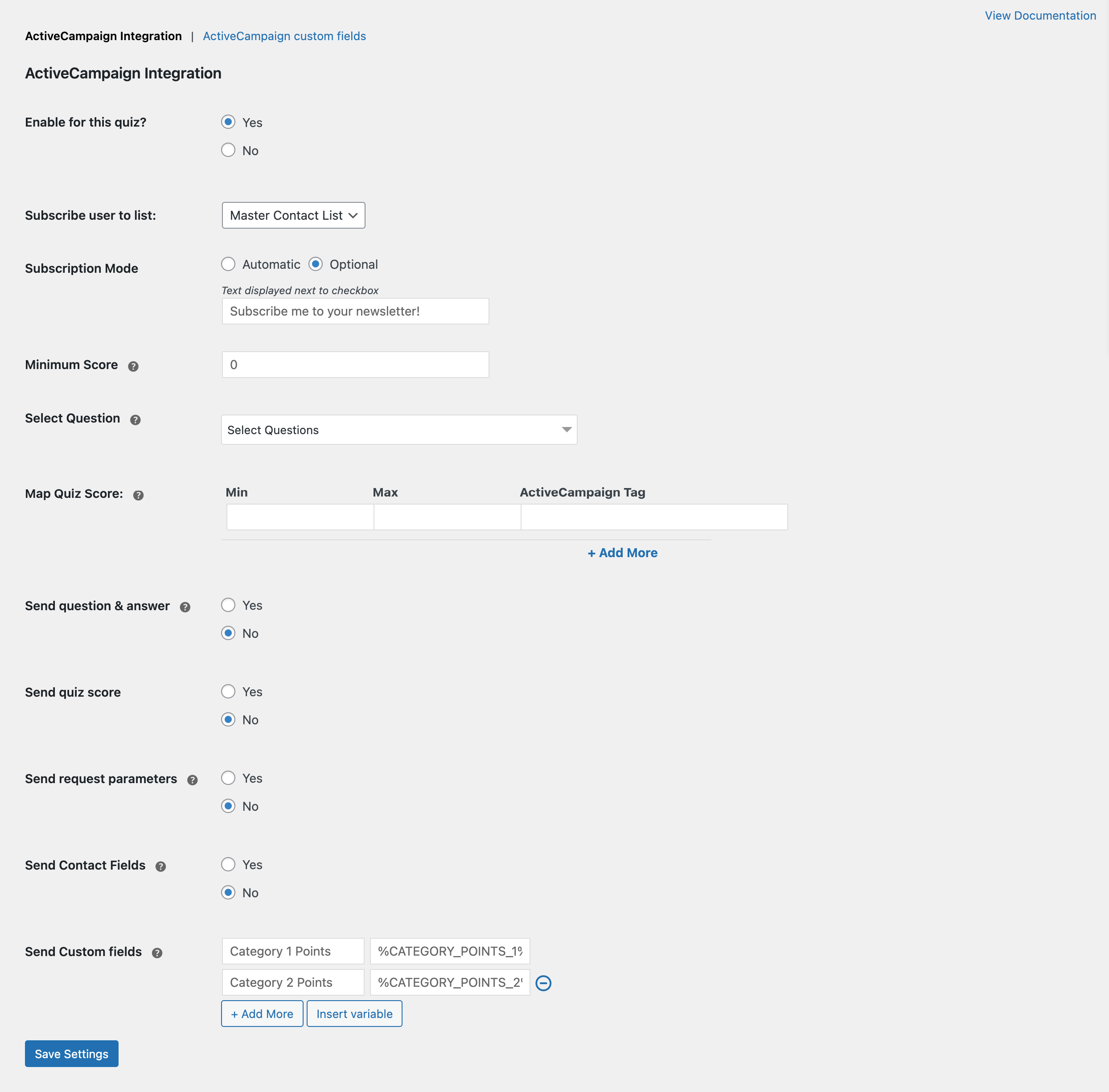Screen dimensions: 1109x1092
Task: Toggle Send question & answer to Yes
Action: coord(228,604)
